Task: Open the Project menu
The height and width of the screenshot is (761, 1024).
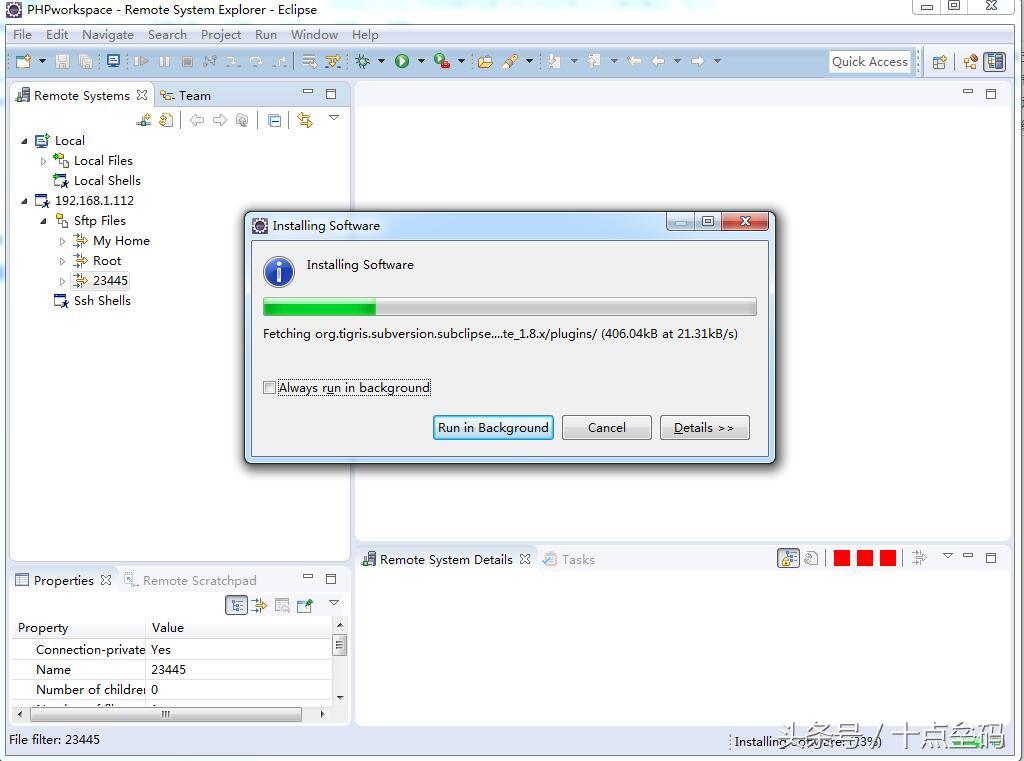Action: pyautogui.click(x=221, y=35)
